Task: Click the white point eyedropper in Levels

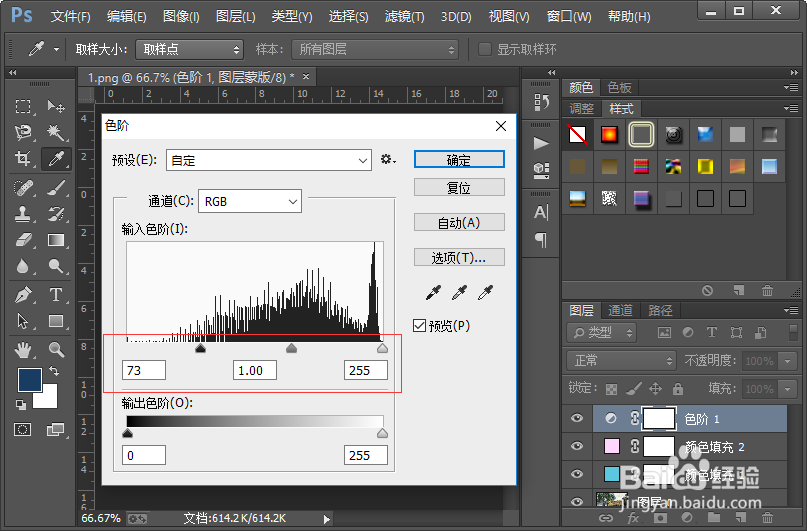Action: (485, 293)
